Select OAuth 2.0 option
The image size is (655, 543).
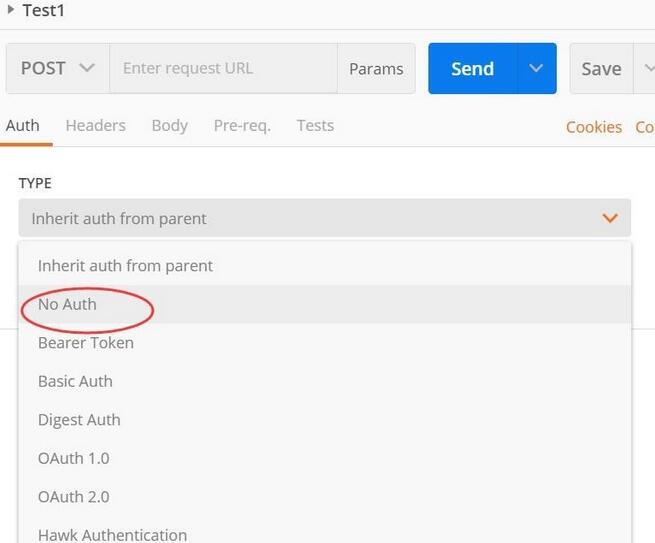point(73,497)
